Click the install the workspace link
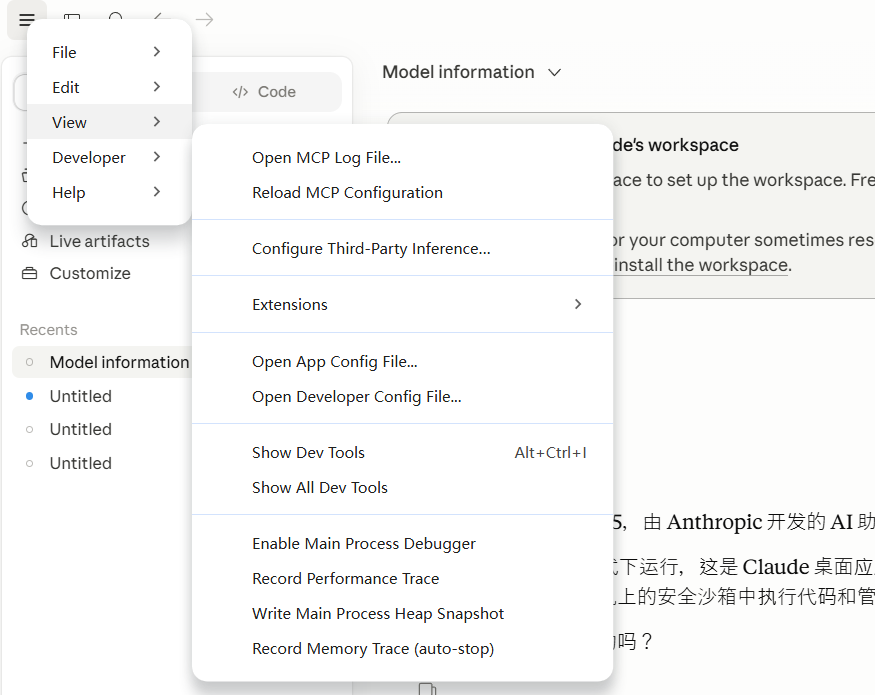875x695 pixels. 701,265
